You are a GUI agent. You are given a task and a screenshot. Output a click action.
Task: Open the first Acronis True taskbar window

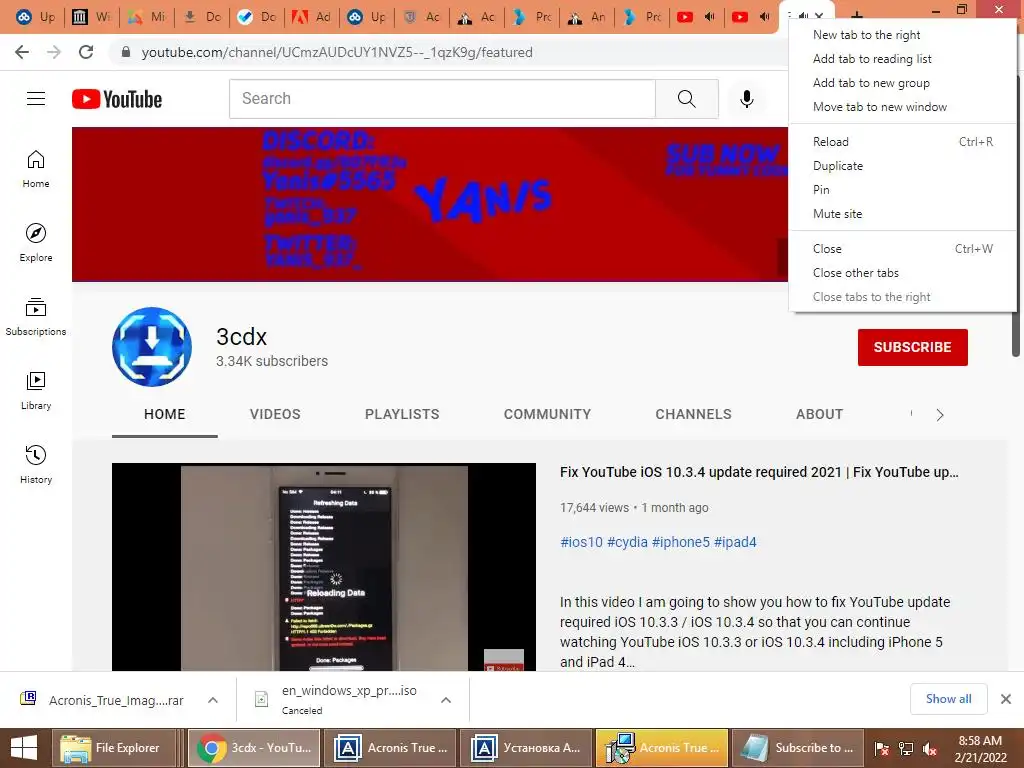point(390,748)
